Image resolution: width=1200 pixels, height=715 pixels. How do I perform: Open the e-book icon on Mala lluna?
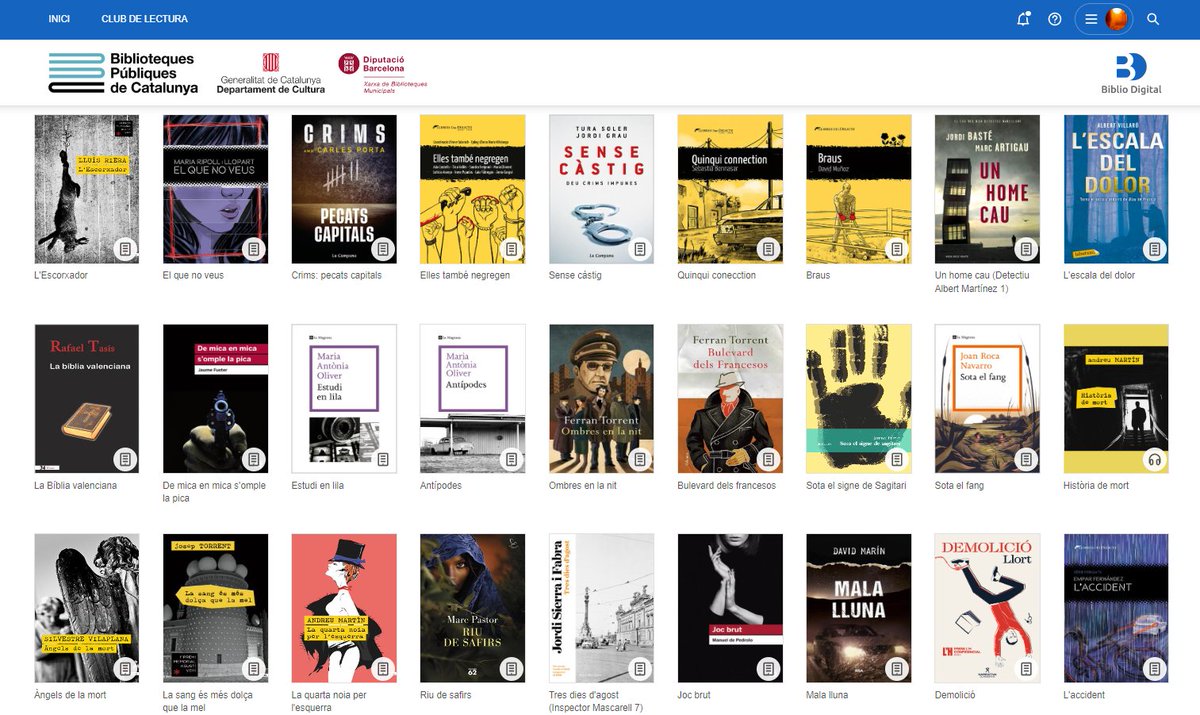(896, 669)
